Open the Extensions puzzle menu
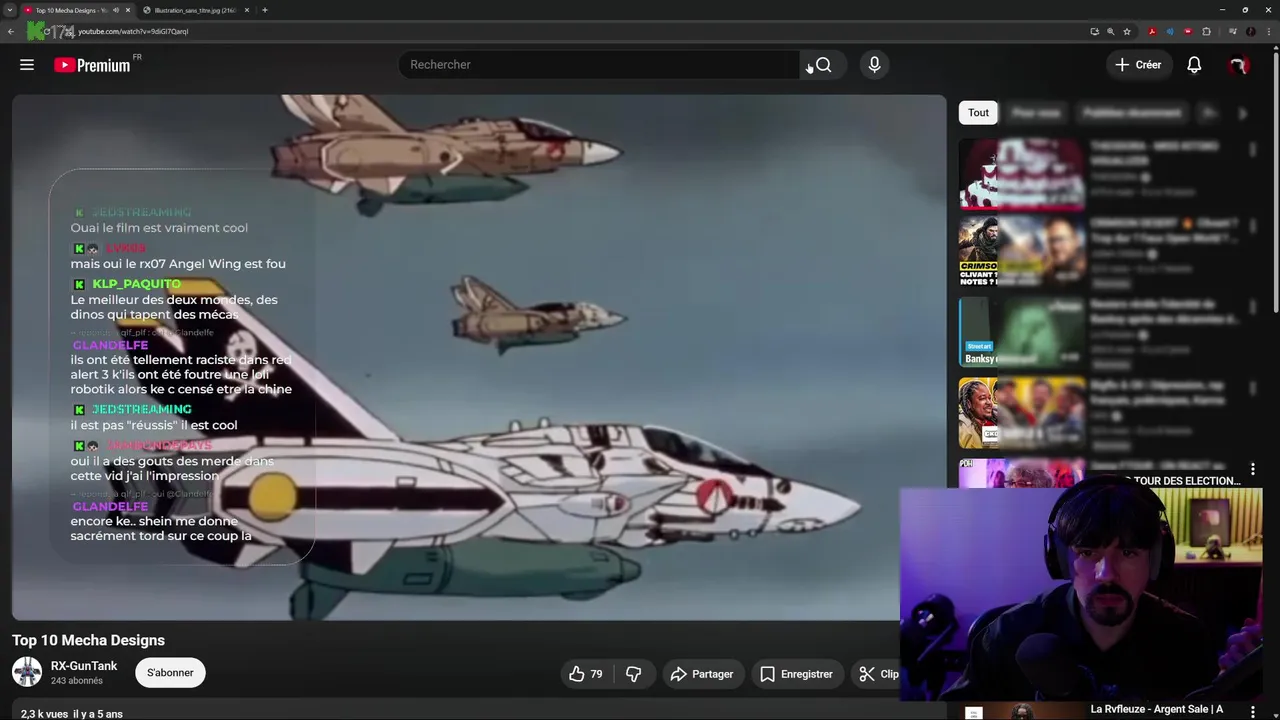Screen dimensions: 1280x720 [1206, 31]
